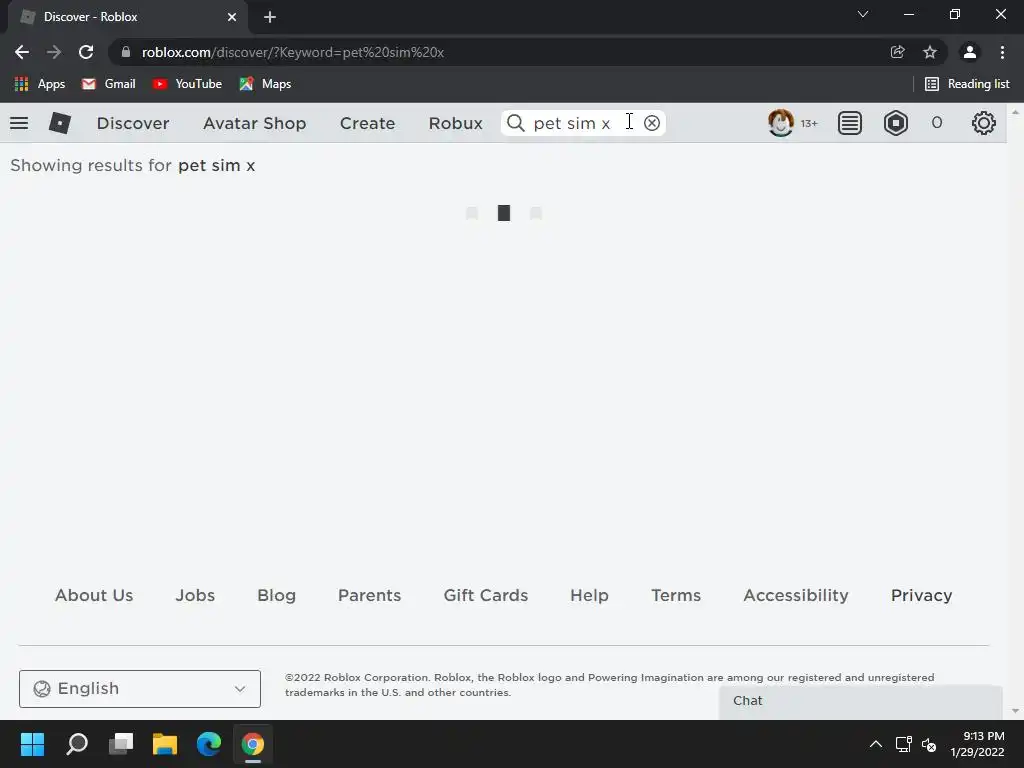Share this page from address bar
The image size is (1024, 768).
point(897,52)
